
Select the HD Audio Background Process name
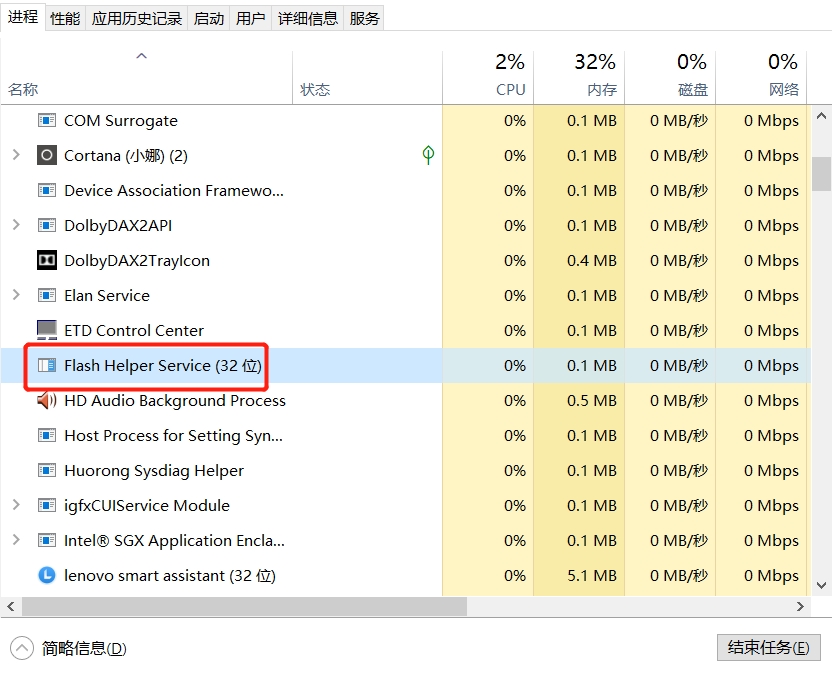tap(175, 401)
